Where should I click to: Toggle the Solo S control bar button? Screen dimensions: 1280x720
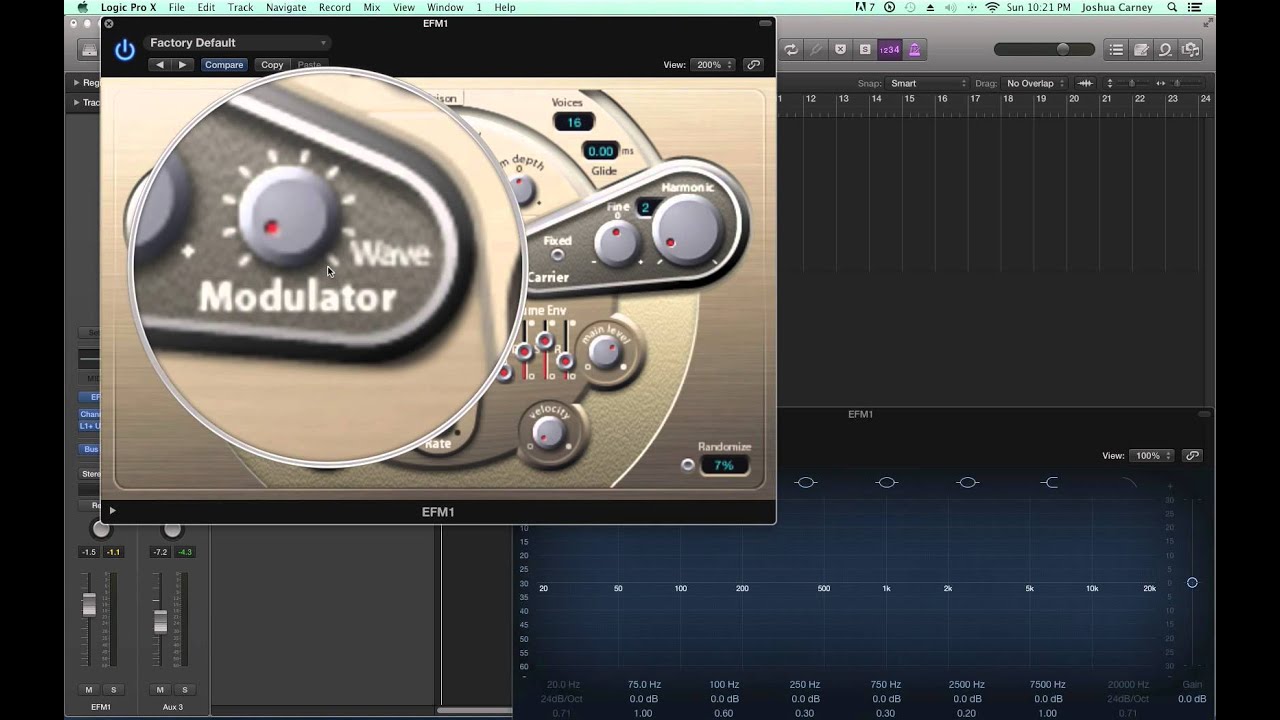point(864,49)
